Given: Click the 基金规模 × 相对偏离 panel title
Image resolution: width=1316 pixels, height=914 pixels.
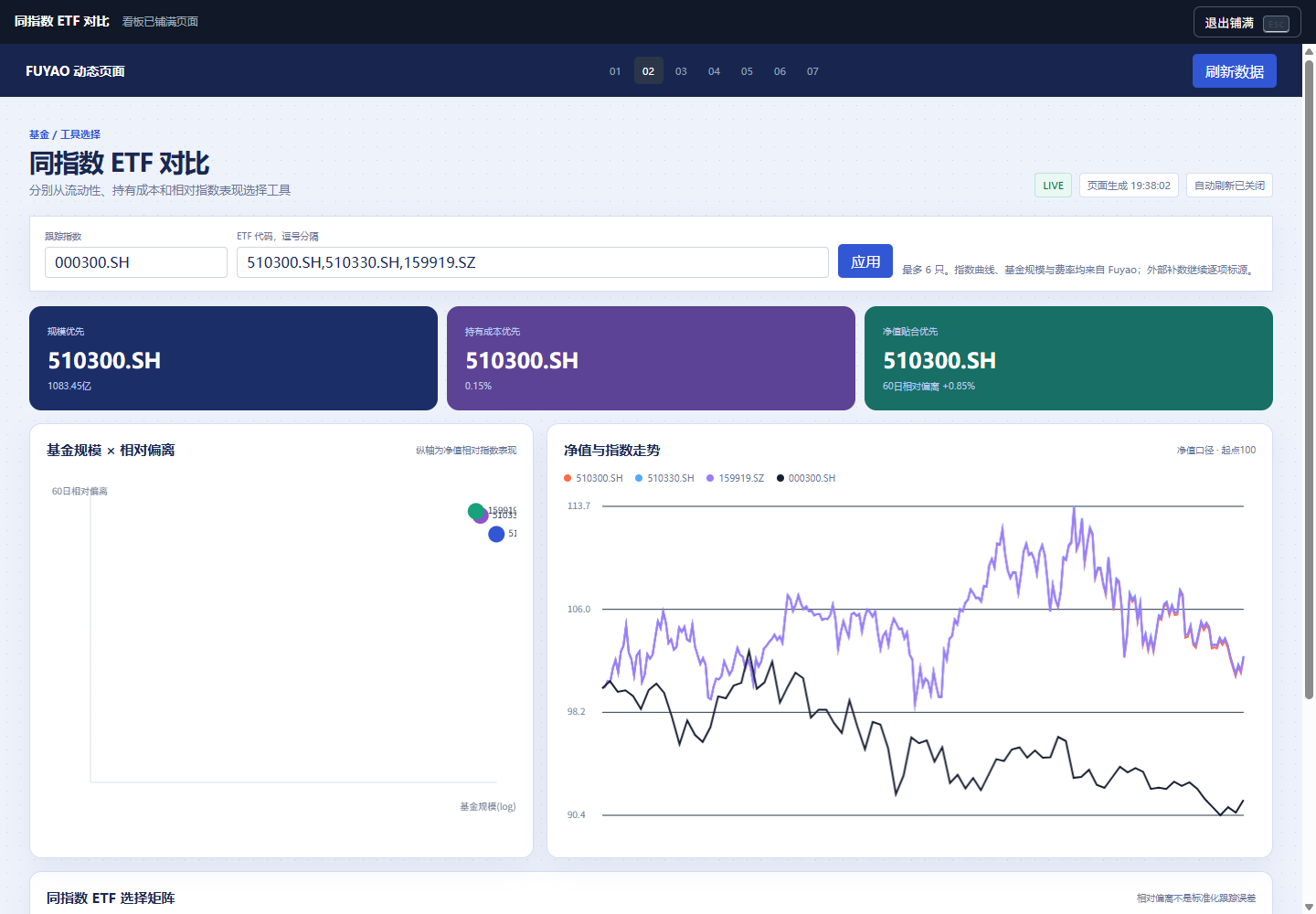Looking at the screenshot, I should pyautogui.click(x=111, y=450).
